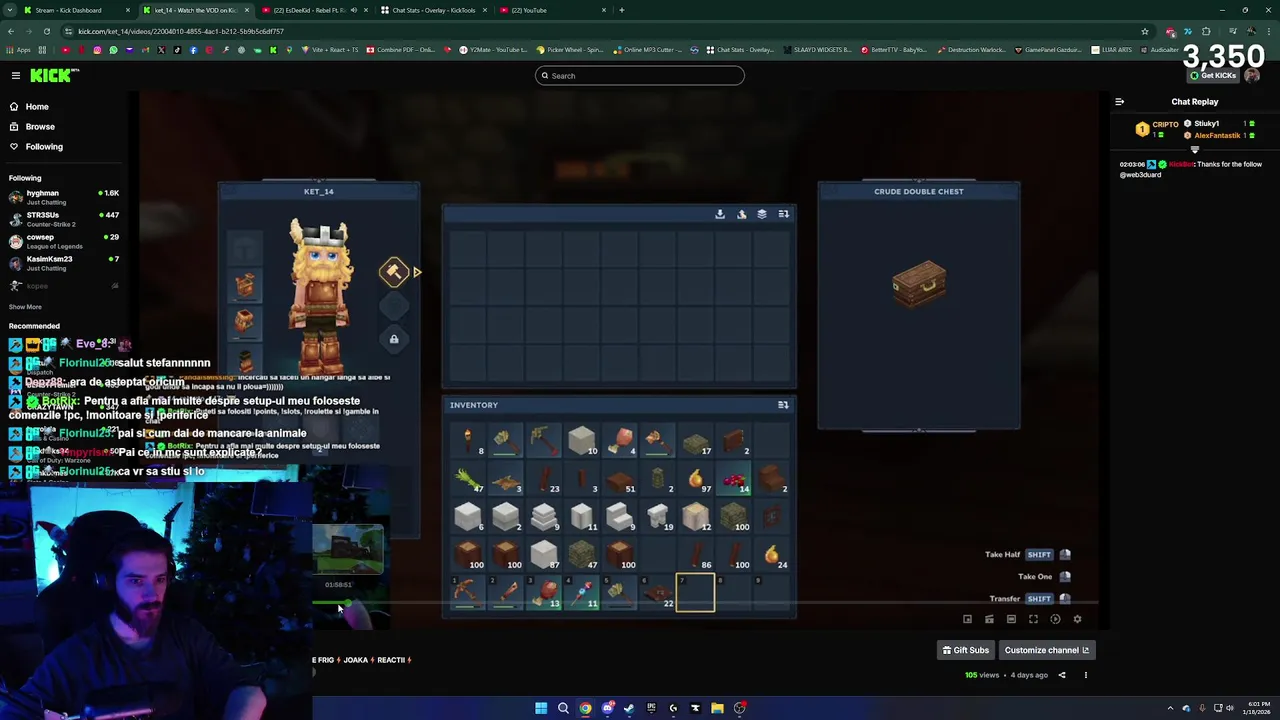This screenshot has height=720, width=1280.
Task: Open Windows taskbar search
Action: [x=563, y=708]
